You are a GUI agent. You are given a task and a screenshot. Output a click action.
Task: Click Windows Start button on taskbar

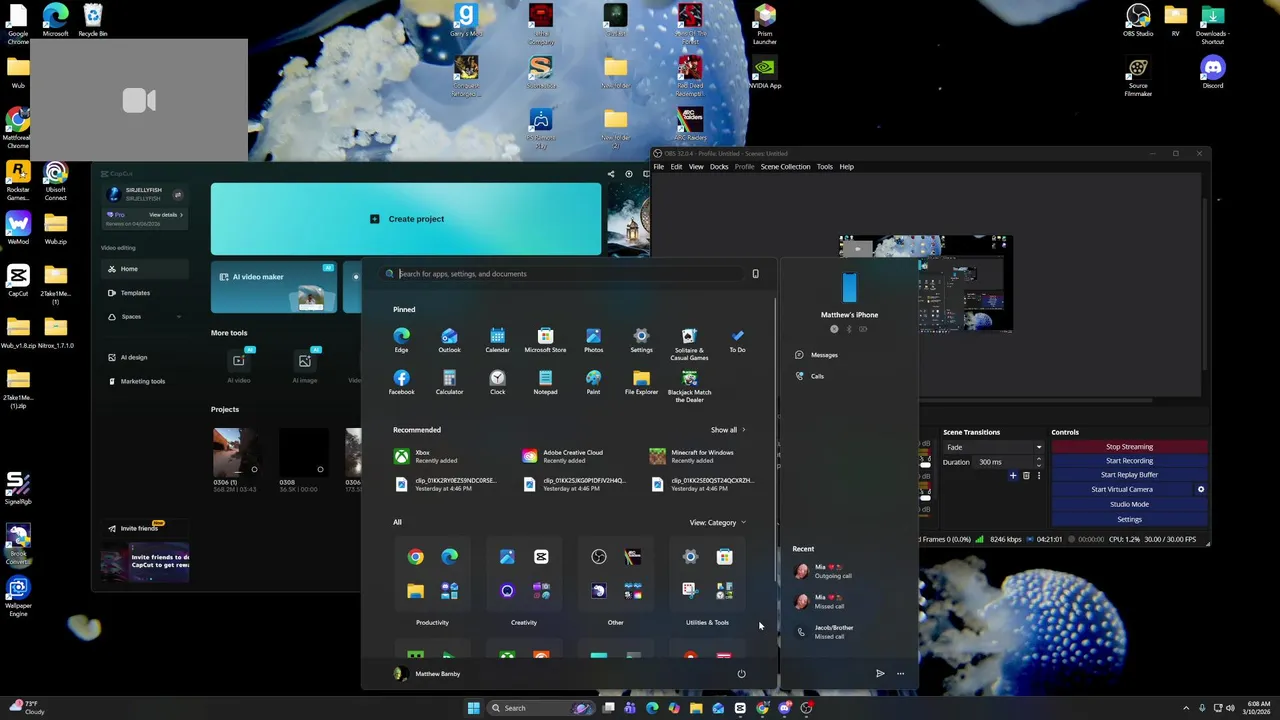pos(473,708)
